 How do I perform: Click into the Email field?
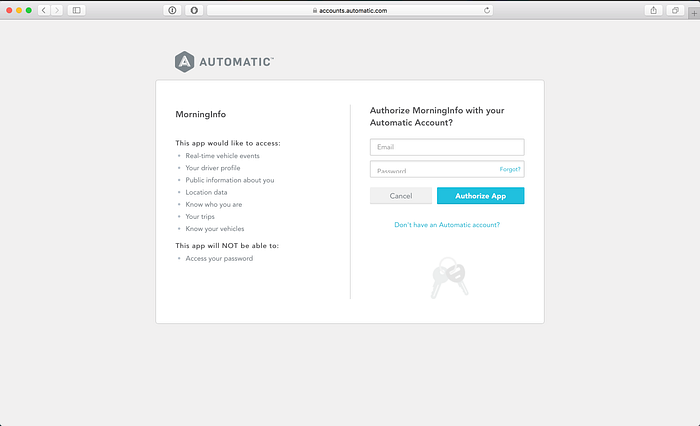[447, 147]
